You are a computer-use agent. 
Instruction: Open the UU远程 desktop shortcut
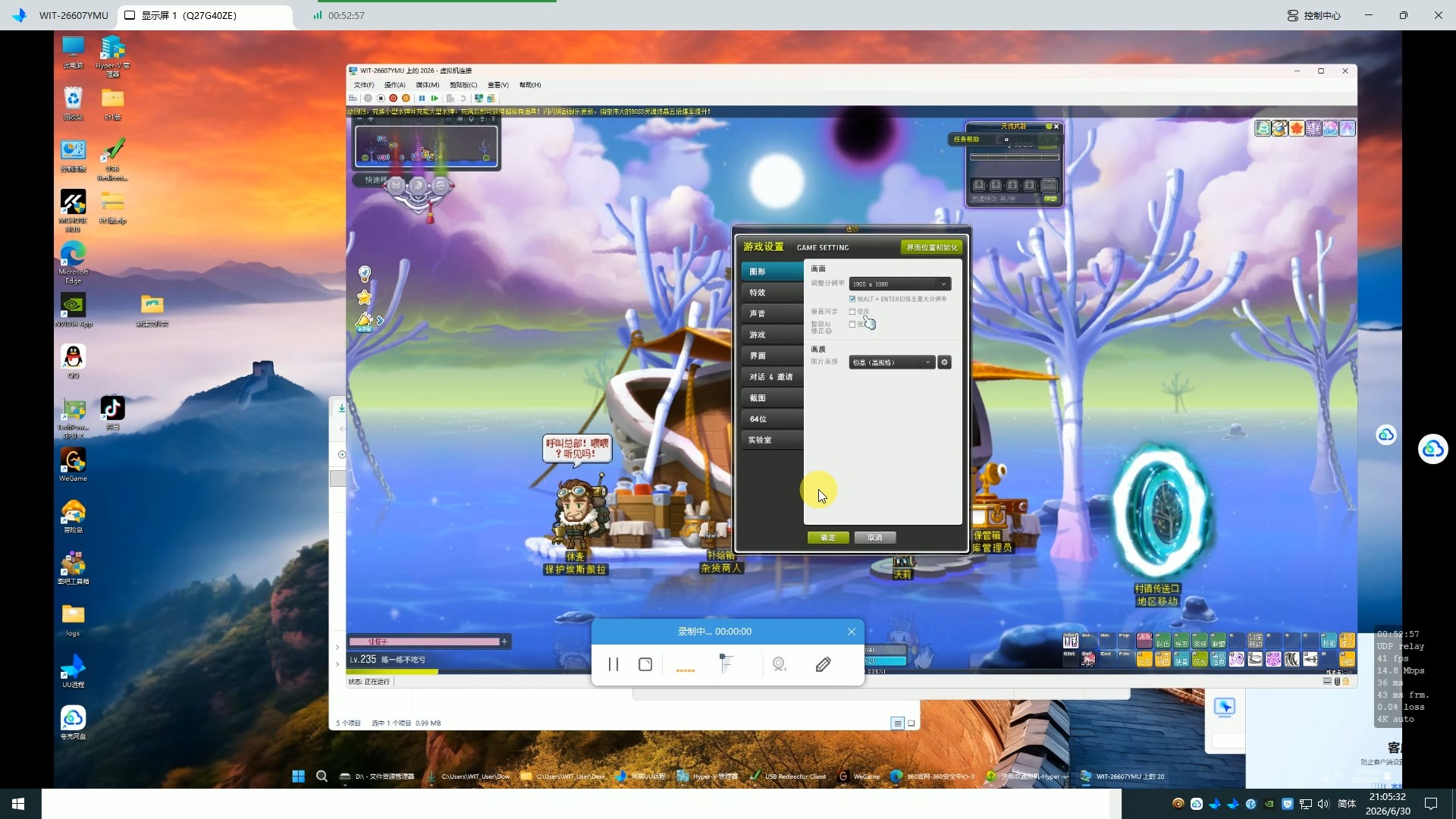73,670
